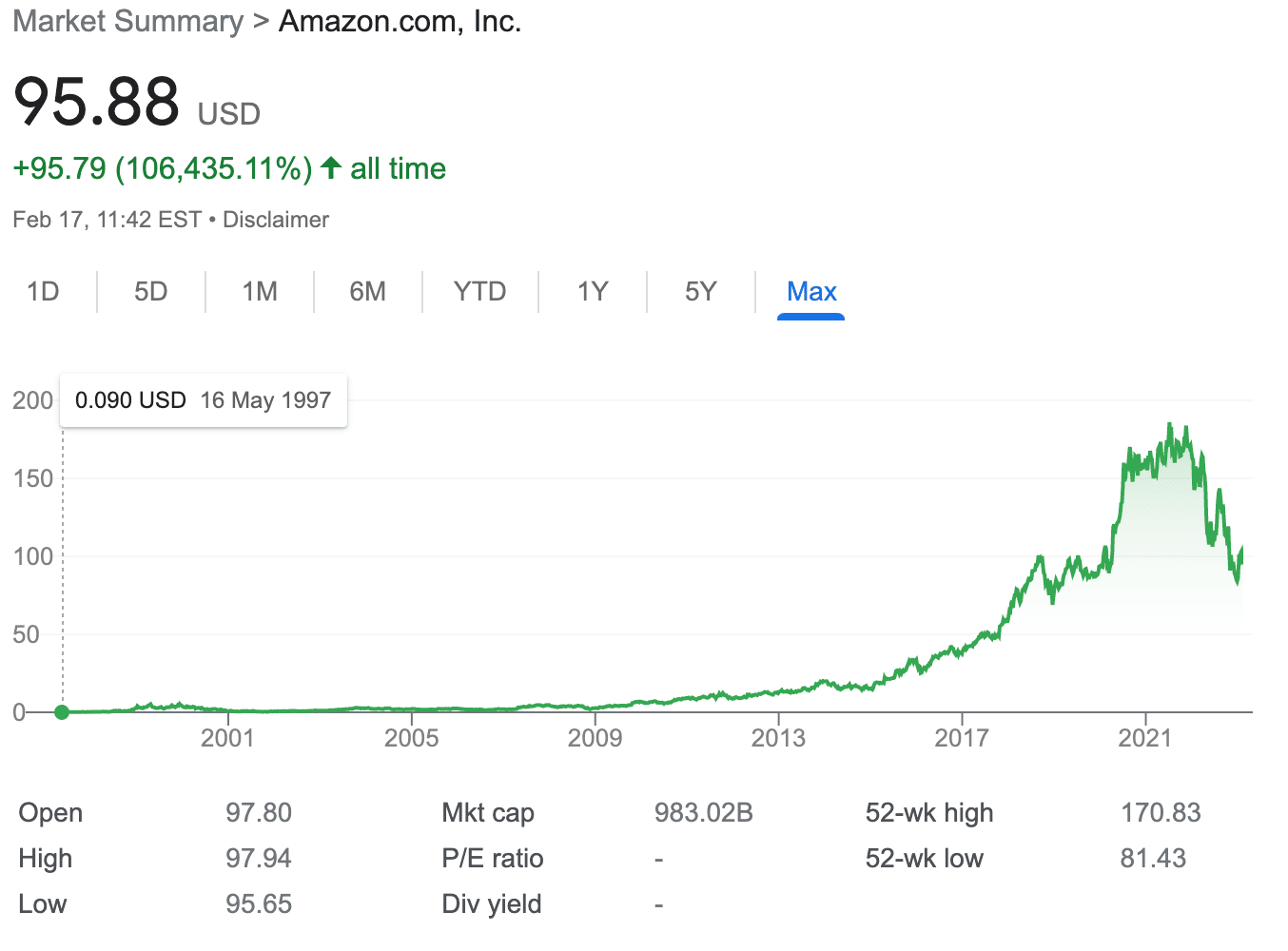Click the 0.090 USD tooltip box

(203, 400)
